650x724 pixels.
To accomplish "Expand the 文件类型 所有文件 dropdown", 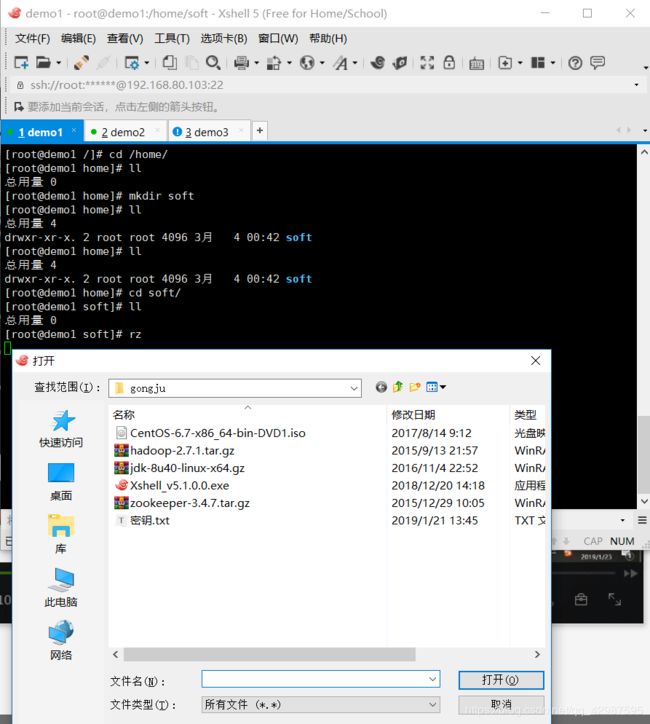I will coord(321,705).
